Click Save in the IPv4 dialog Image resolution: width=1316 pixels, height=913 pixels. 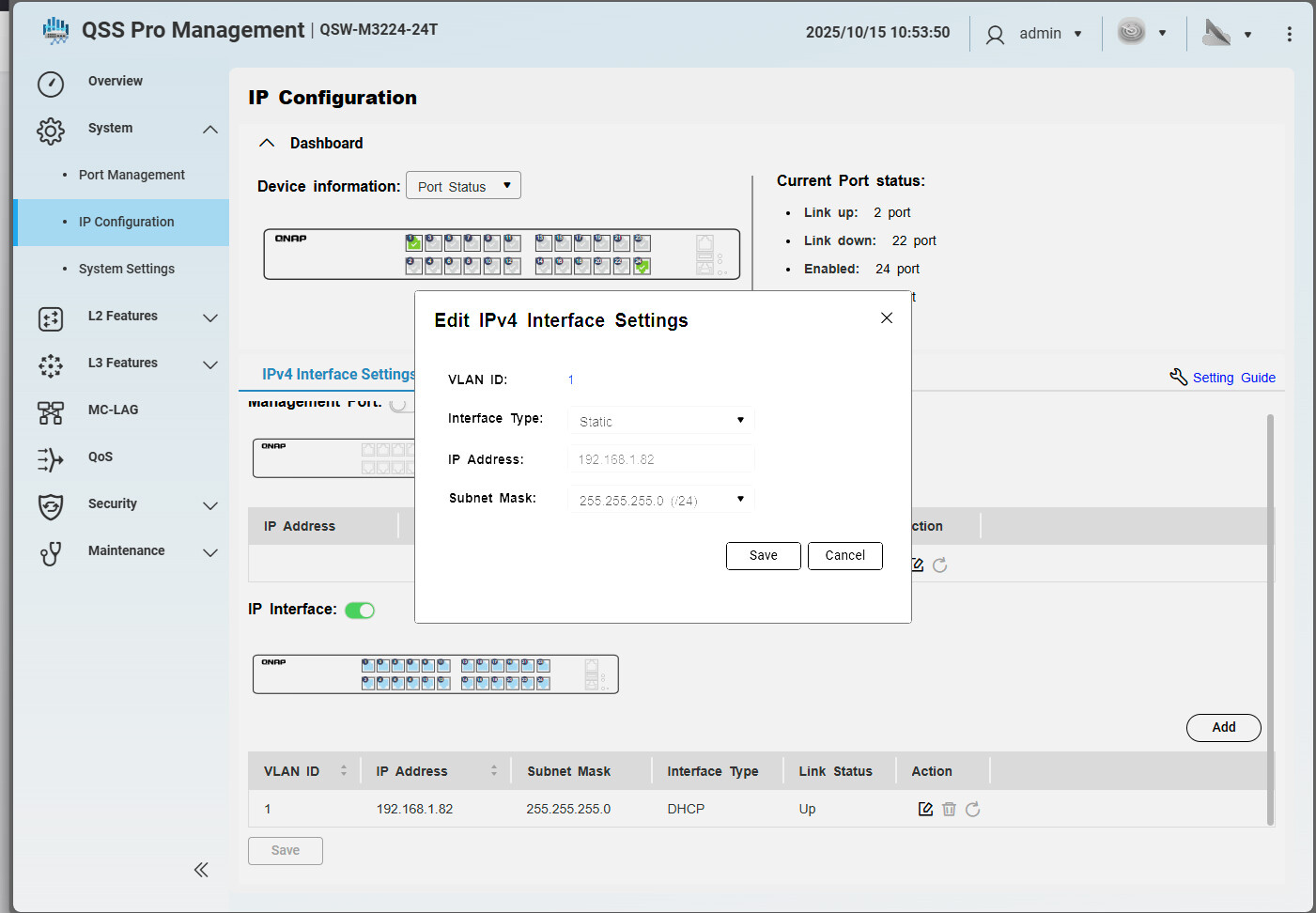coord(763,556)
